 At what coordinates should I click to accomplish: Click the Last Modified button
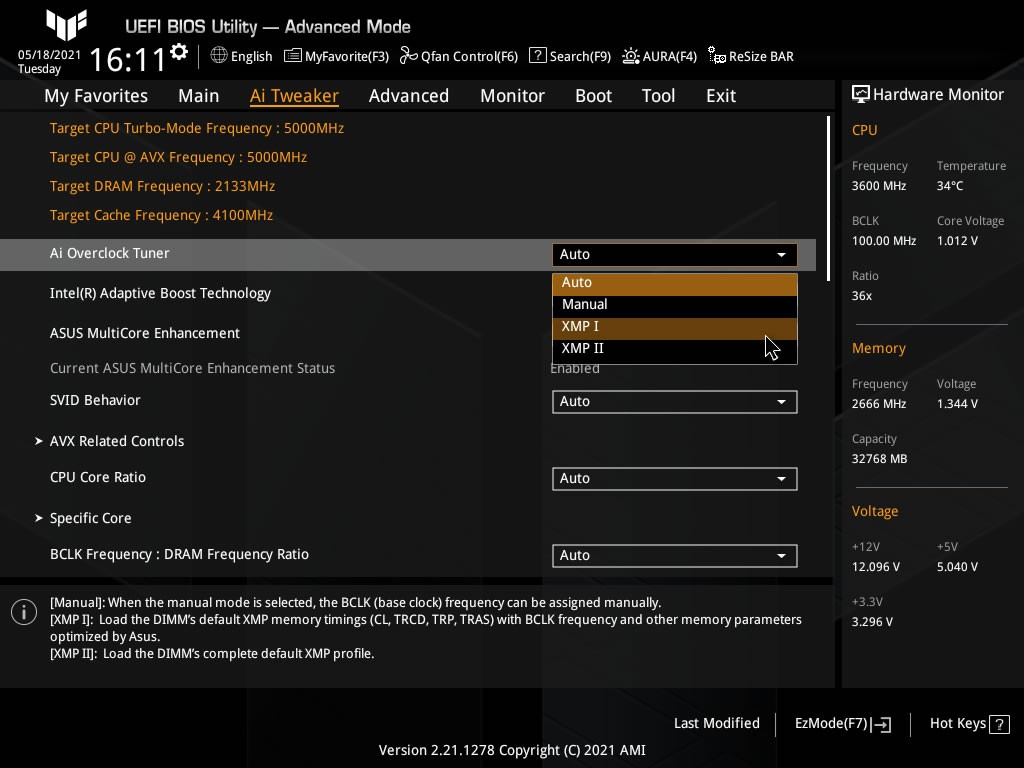(716, 723)
